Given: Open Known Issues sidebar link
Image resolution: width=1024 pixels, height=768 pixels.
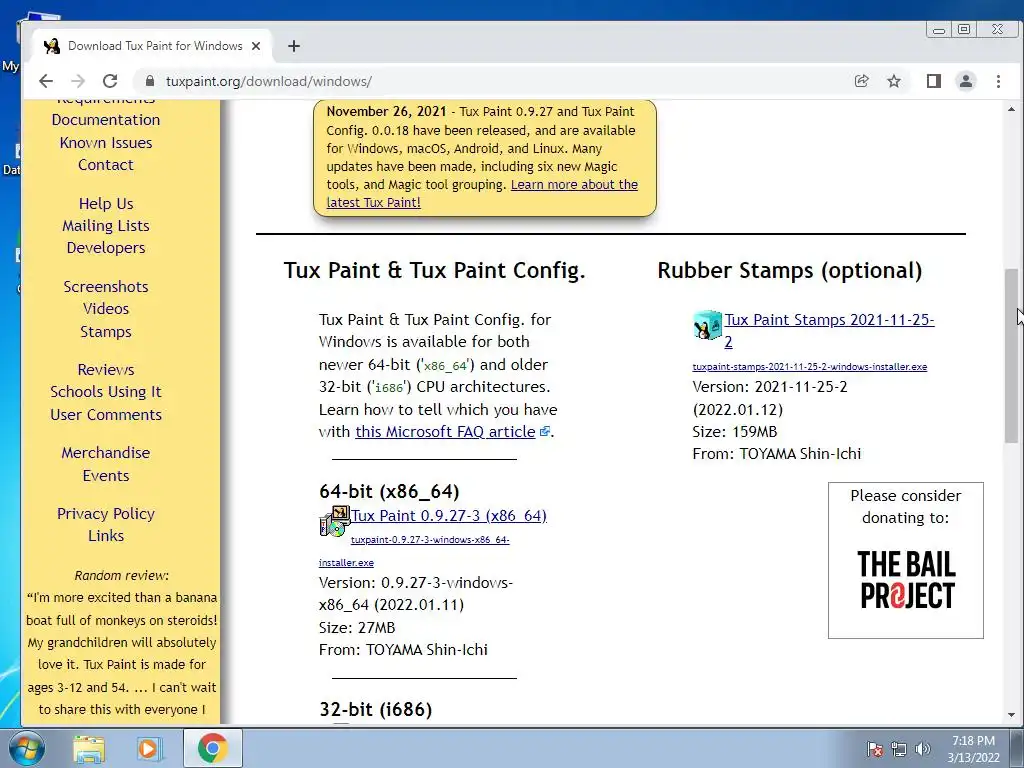Looking at the screenshot, I should pos(106,142).
